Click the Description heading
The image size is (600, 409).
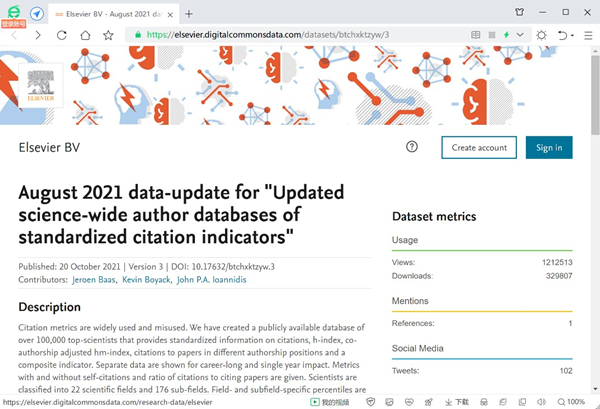(x=50, y=307)
